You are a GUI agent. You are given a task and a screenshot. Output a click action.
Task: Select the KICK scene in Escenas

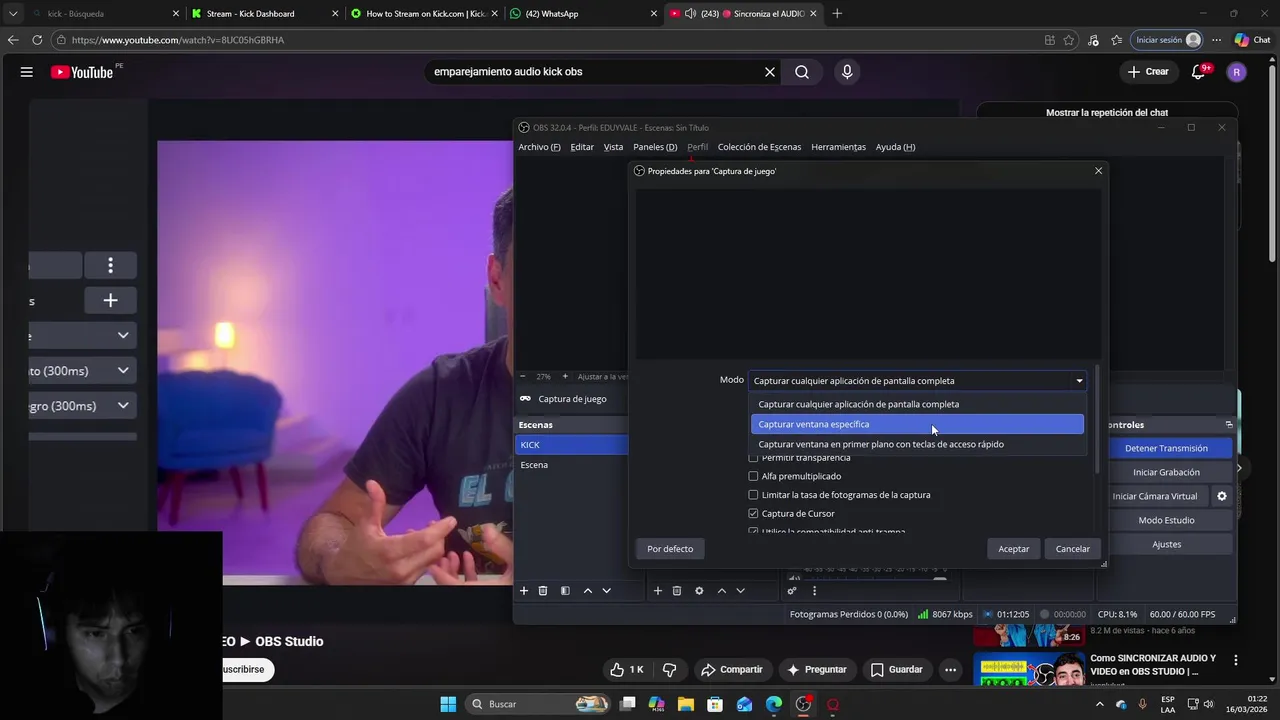(571, 445)
